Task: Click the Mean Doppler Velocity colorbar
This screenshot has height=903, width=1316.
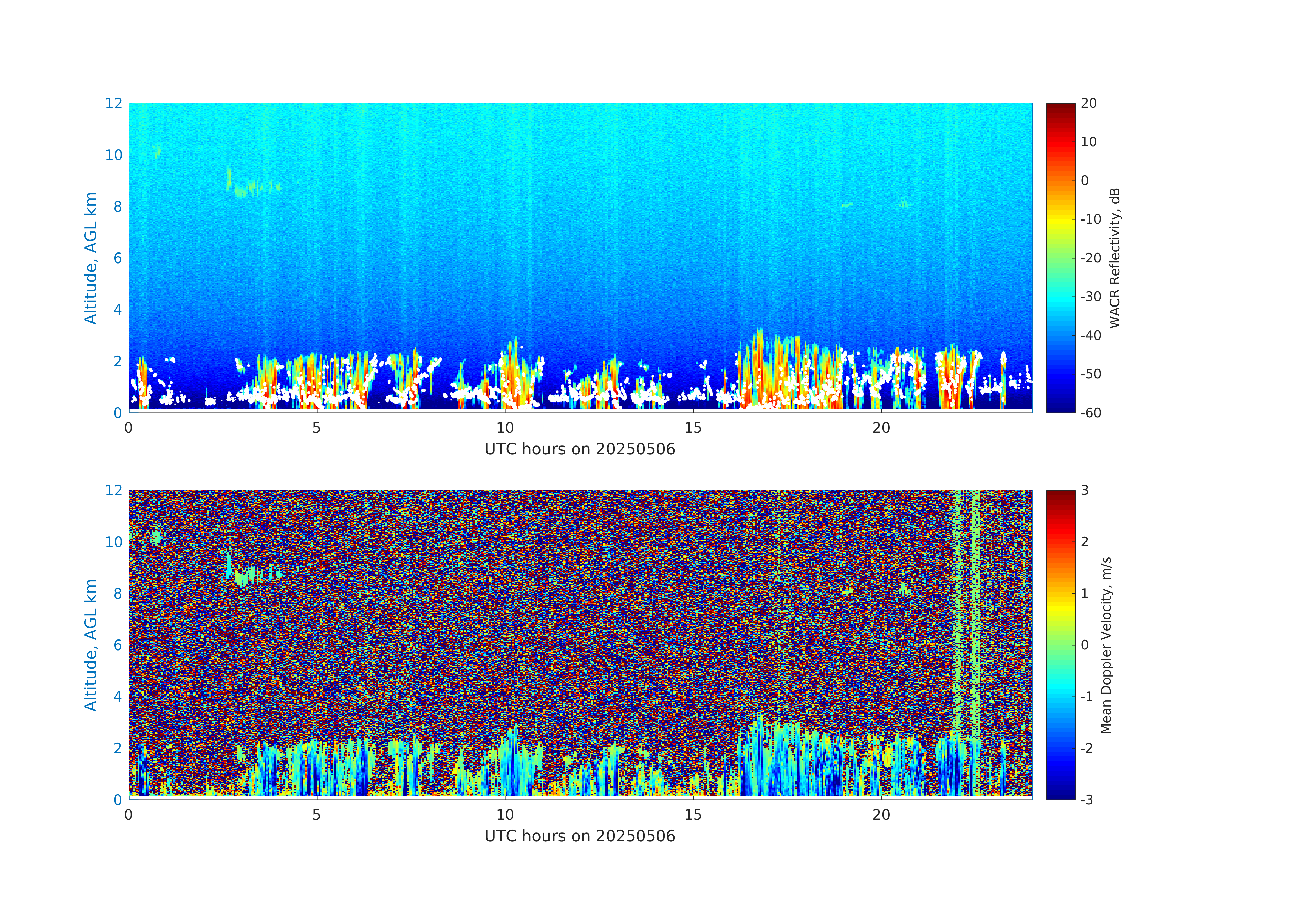Action: (x=1060, y=644)
